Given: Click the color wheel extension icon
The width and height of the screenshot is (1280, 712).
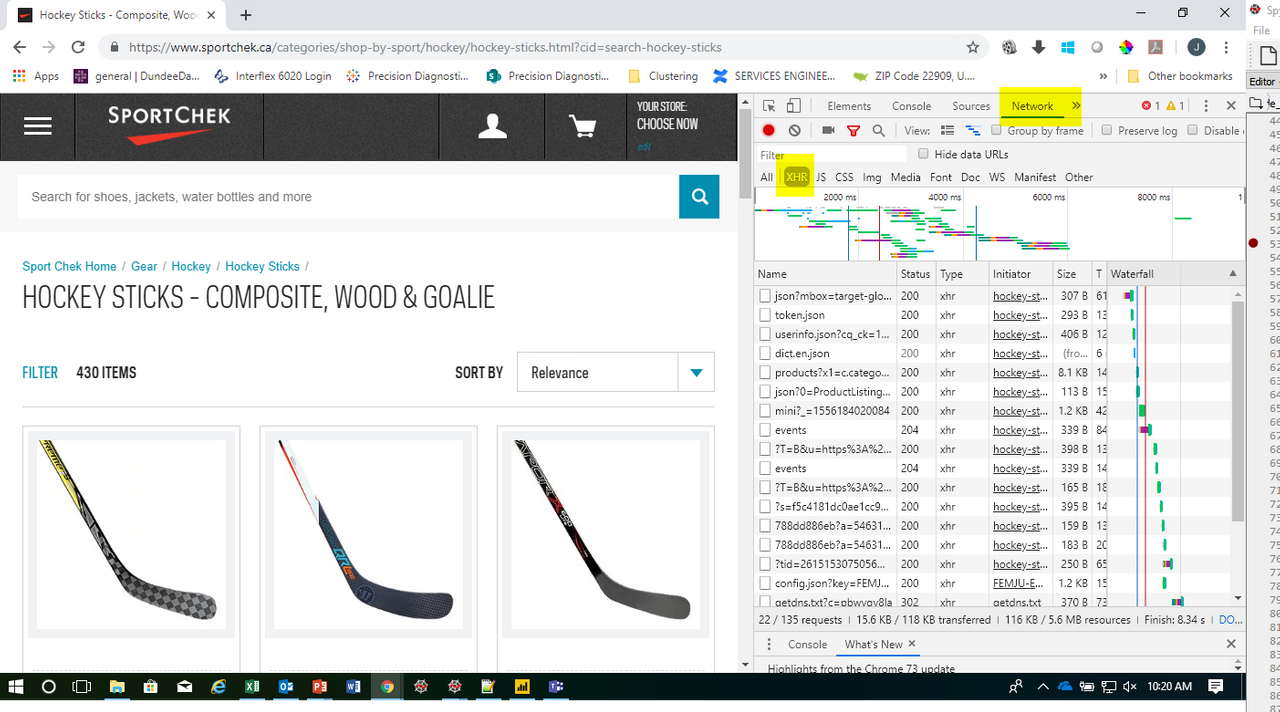Looking at the screenshot, I should [x=1125, y=47].
